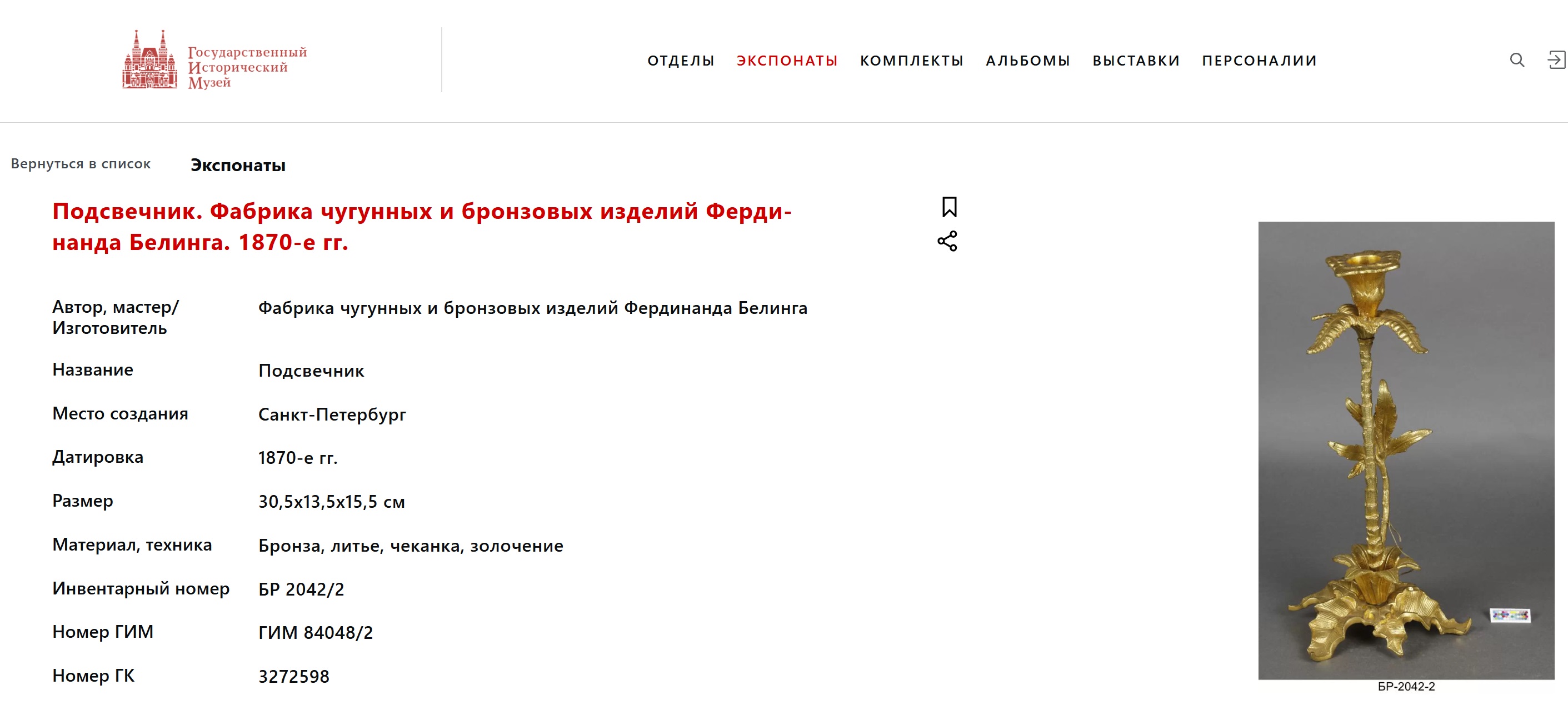Open the ОТДЕЛЫ menu item
The image size is (1568, 705).
(681, 61)
